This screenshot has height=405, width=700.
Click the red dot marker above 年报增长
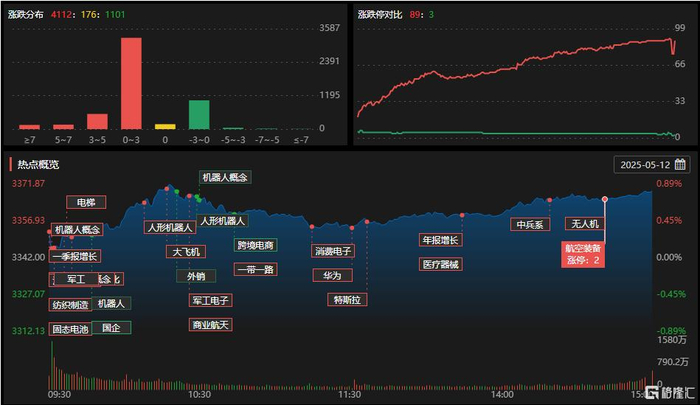(x=462, y=215)
